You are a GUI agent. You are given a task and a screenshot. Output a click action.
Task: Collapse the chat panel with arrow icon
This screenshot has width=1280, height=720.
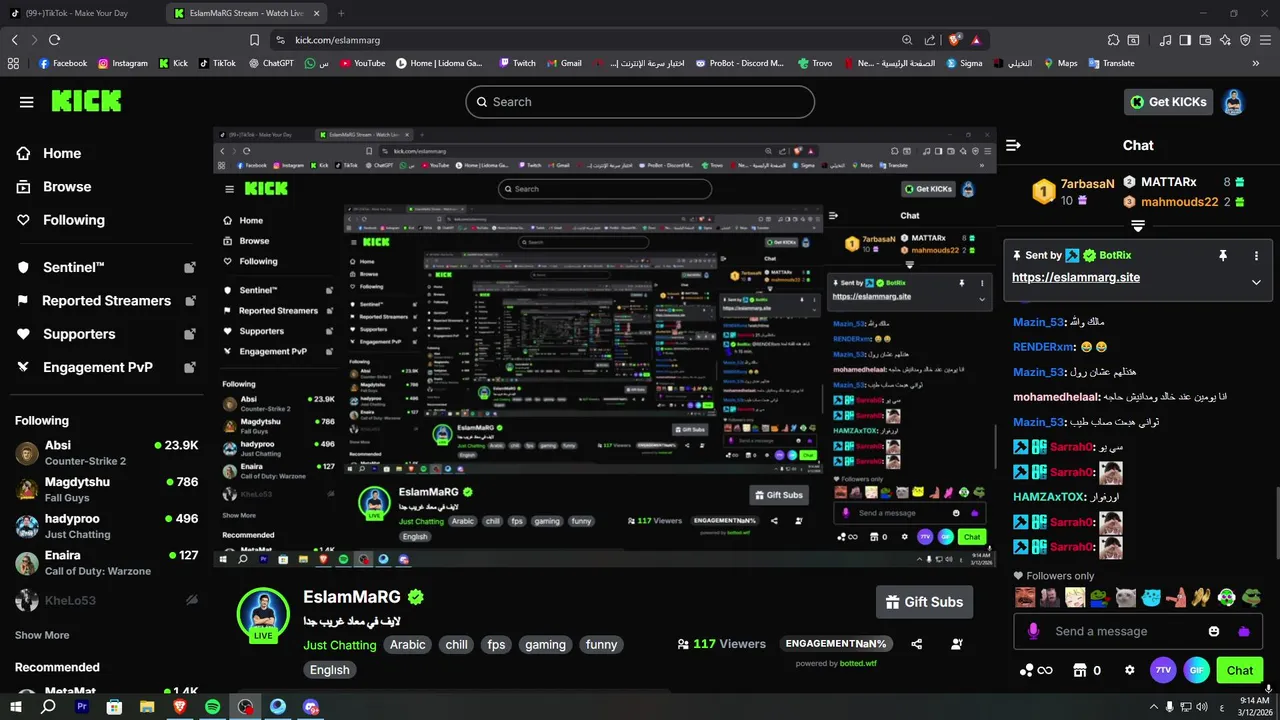pyautogui.click(x=1013, y=145)
